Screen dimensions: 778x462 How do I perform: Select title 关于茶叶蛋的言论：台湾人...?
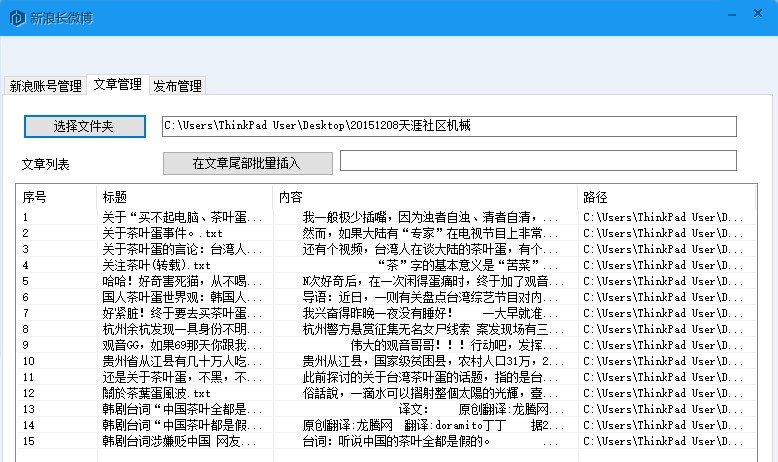(182, 249)
